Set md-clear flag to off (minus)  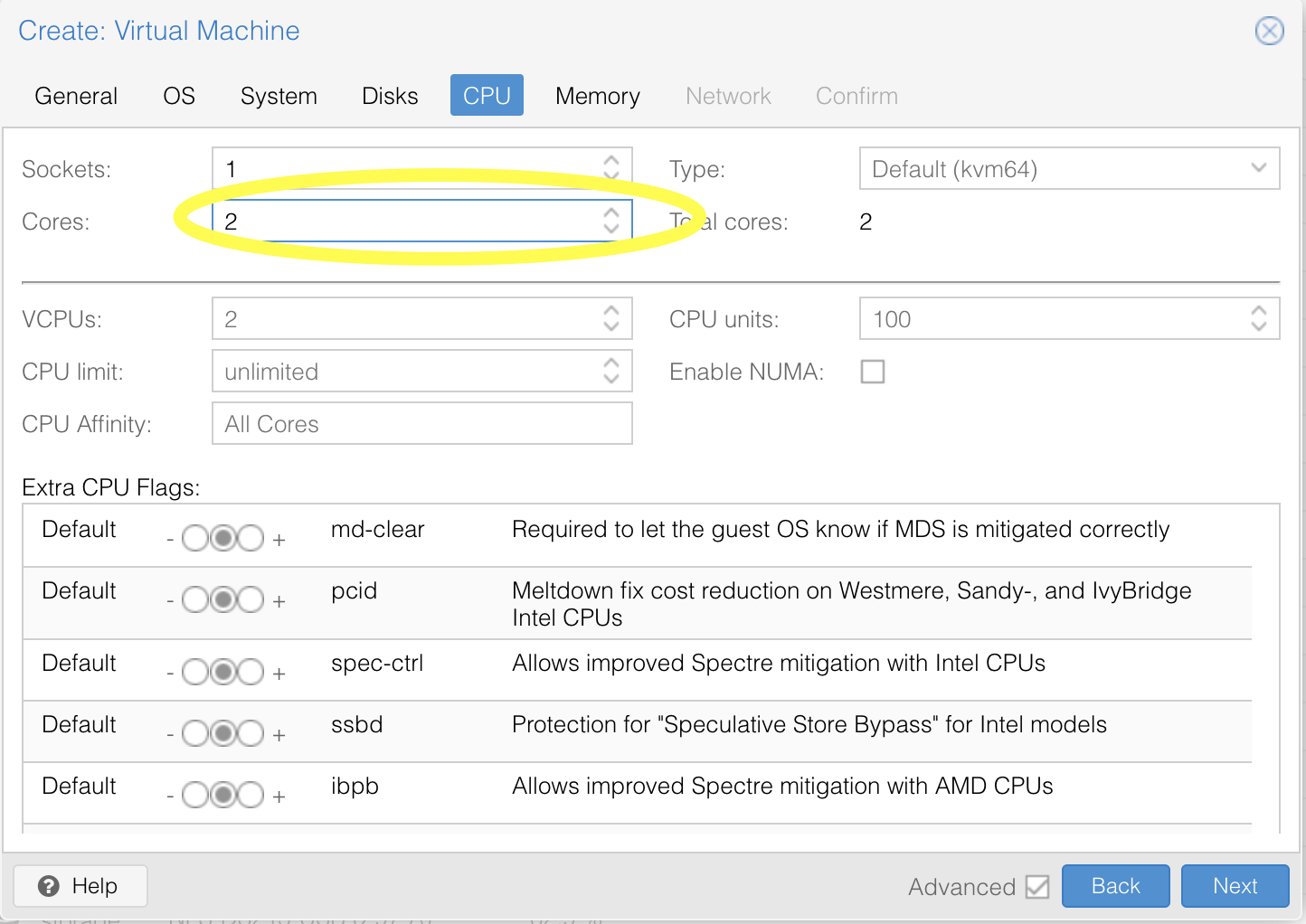point(195,539)
